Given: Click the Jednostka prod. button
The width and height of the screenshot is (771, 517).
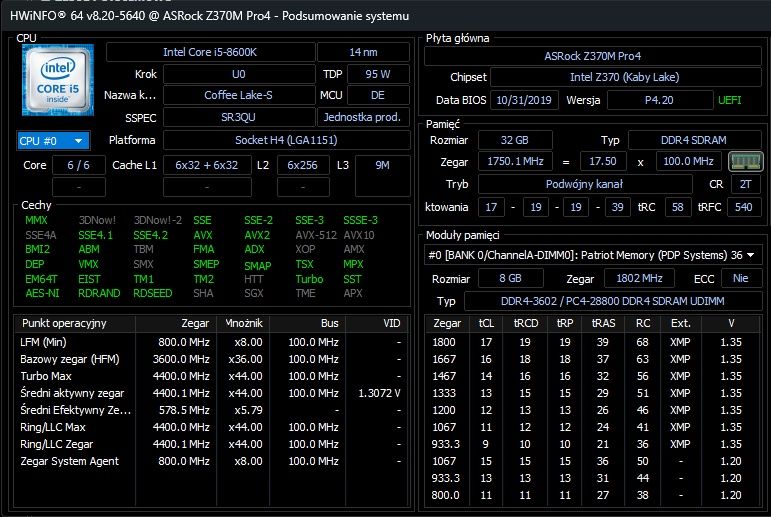Looking at the screenshot, I should pos(362,117).
